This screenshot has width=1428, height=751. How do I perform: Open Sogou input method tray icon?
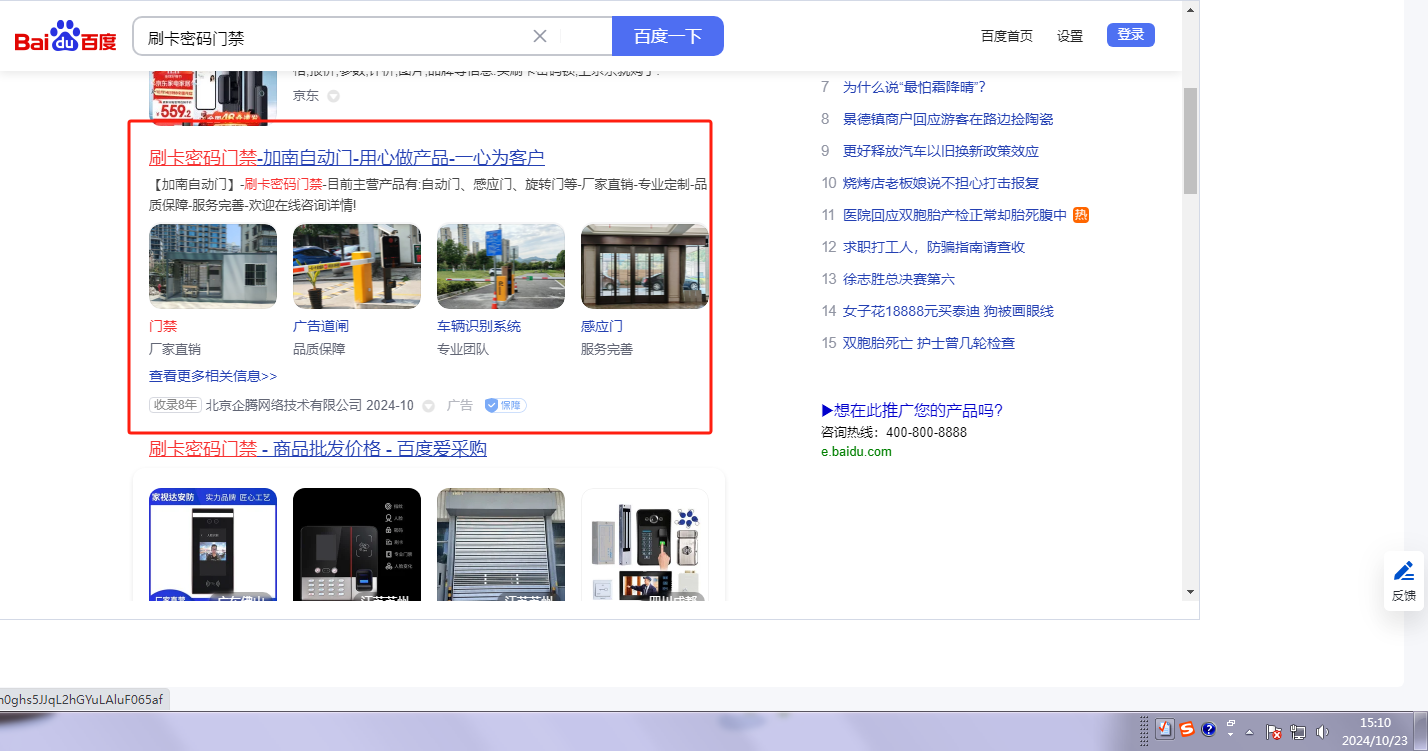[x=1186, y=730]
